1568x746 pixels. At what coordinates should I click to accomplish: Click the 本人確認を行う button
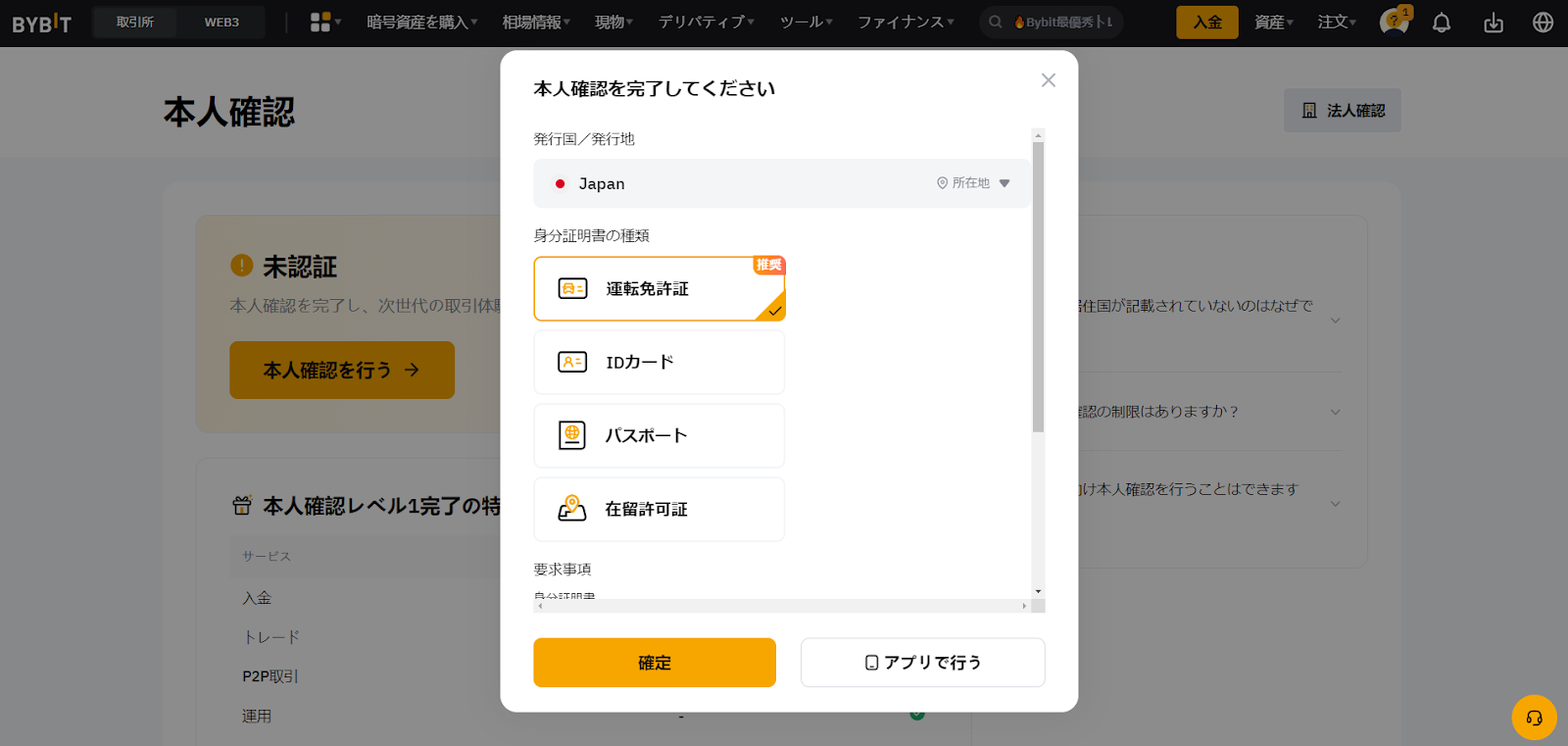342,370
